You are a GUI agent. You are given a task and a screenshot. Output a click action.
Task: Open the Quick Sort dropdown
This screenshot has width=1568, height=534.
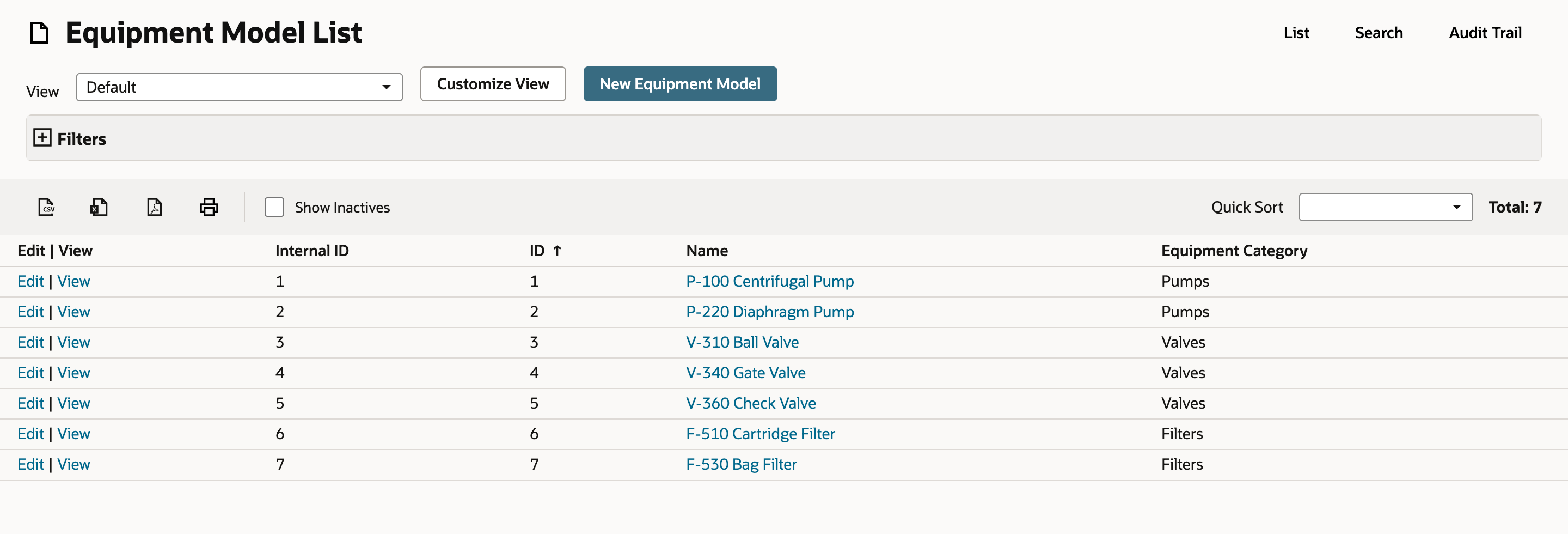(1386, 207)
